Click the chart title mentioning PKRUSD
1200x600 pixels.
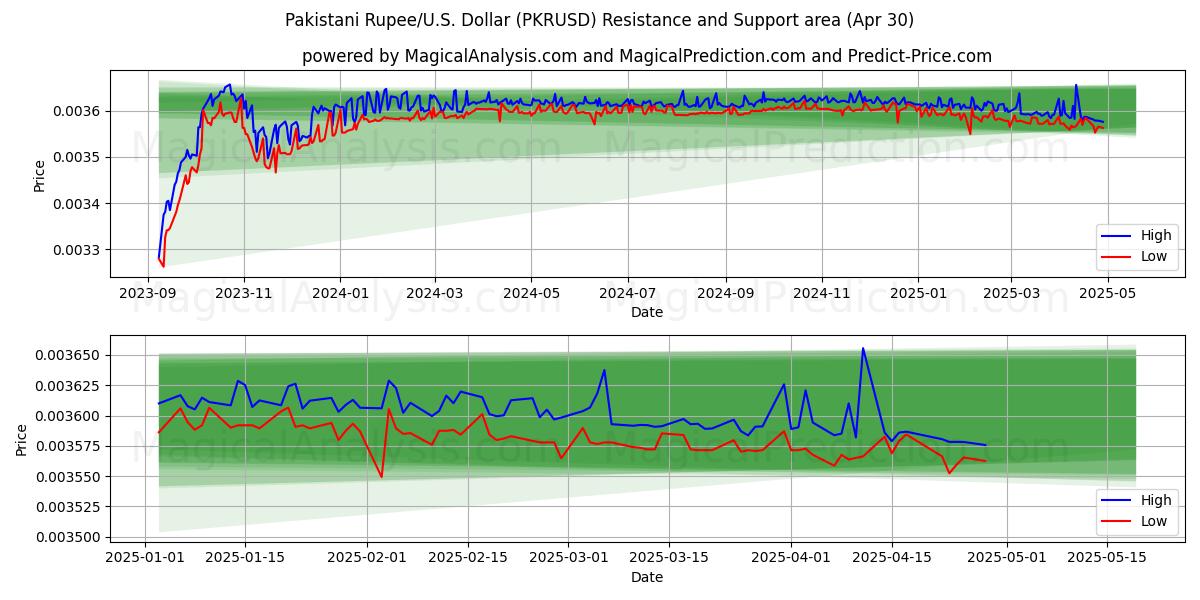599,20
